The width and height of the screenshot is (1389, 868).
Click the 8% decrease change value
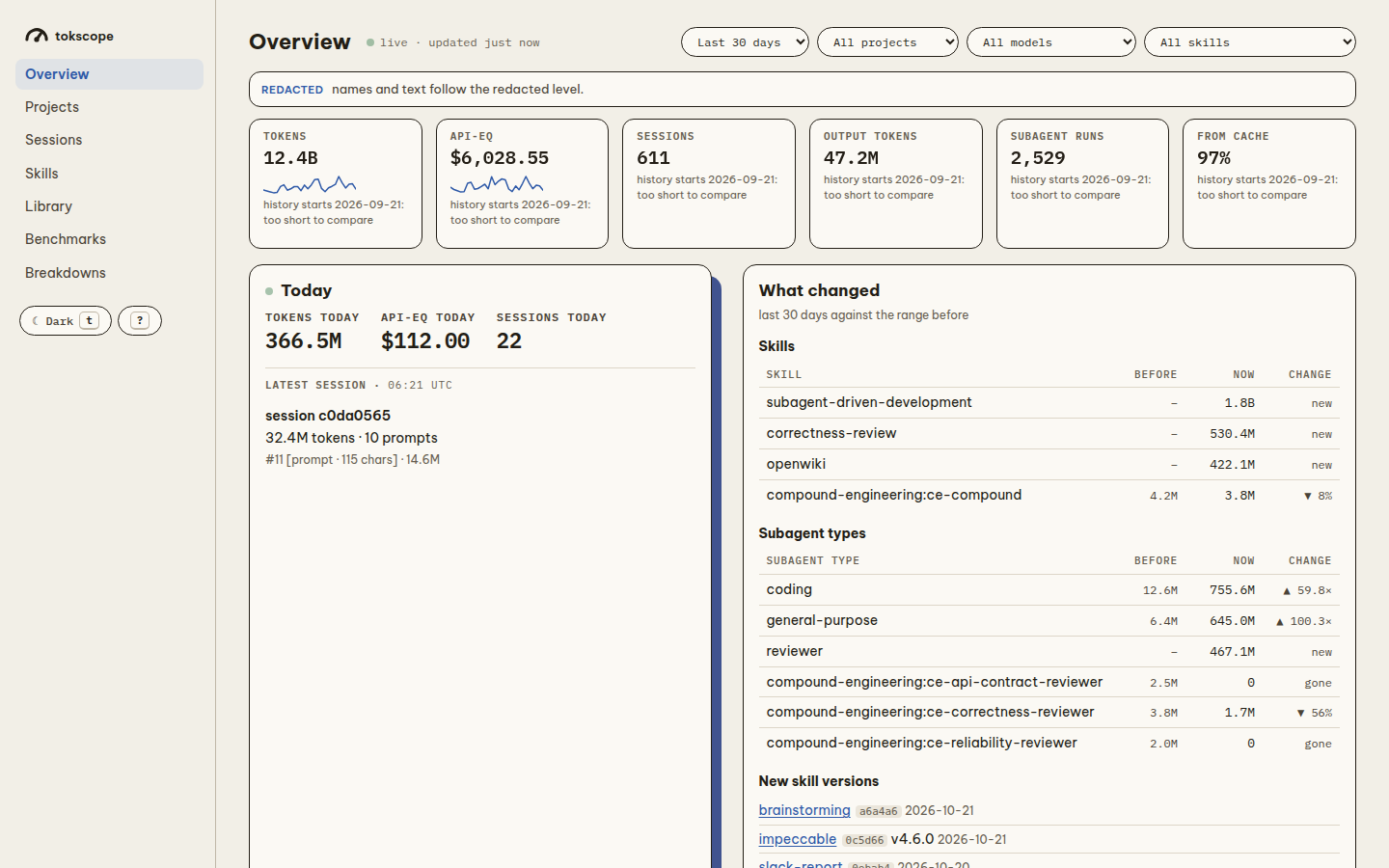point(1318,496)
